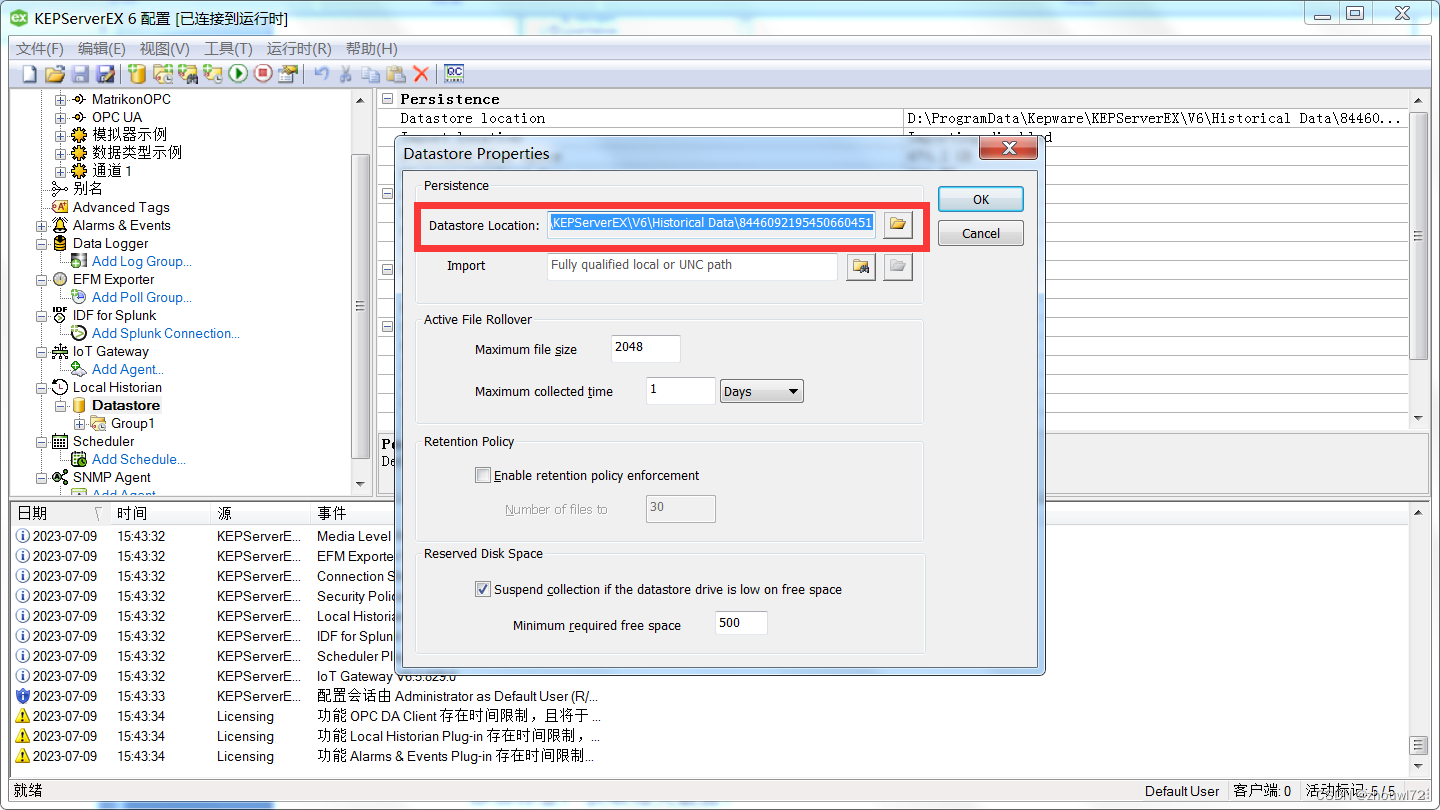Expand the MatrikonOPC tree node
The image size is (1440, 810).
(x=61, y=99)
